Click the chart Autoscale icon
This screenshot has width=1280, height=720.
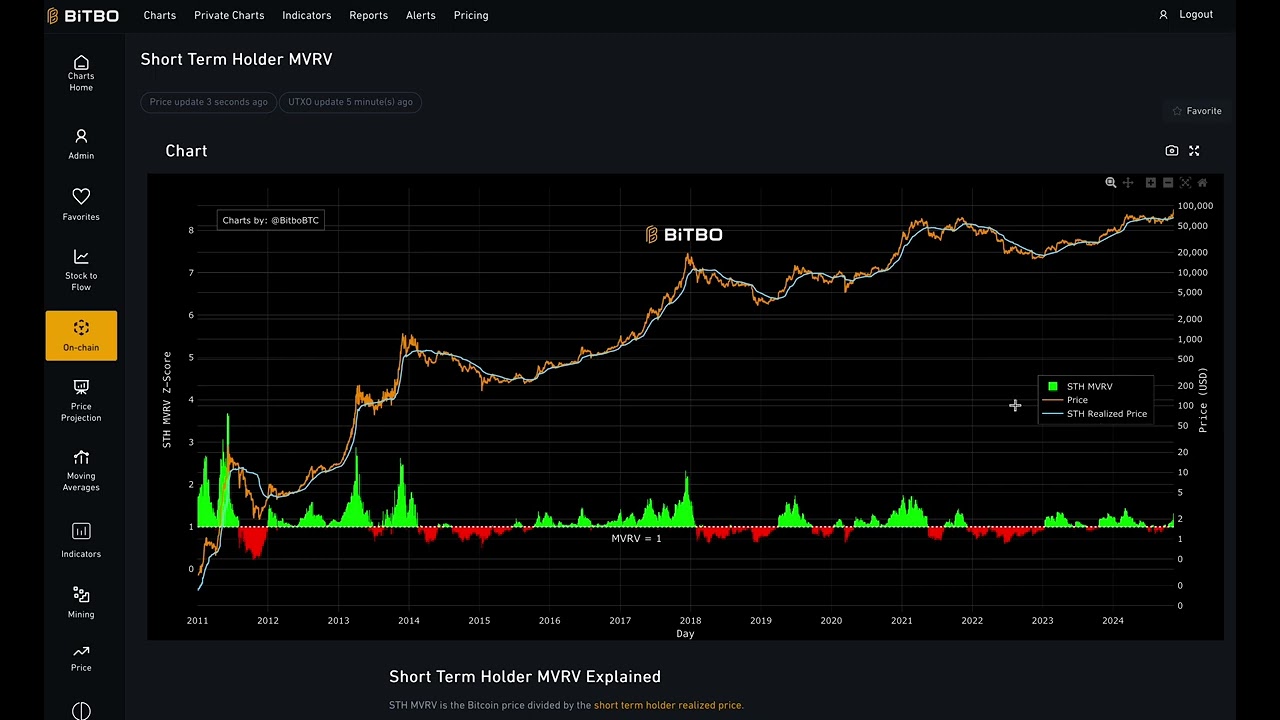pyautogui.click(x=1185, y=183)
